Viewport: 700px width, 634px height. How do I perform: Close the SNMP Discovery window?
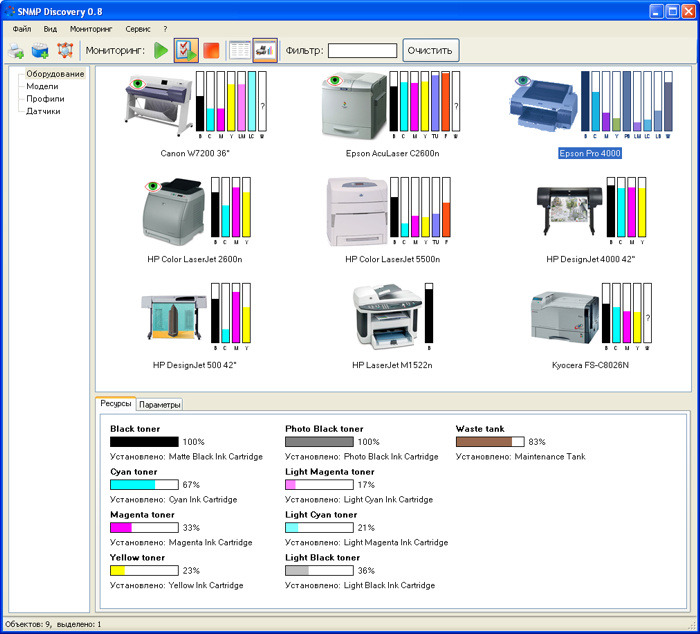(688, 12)
